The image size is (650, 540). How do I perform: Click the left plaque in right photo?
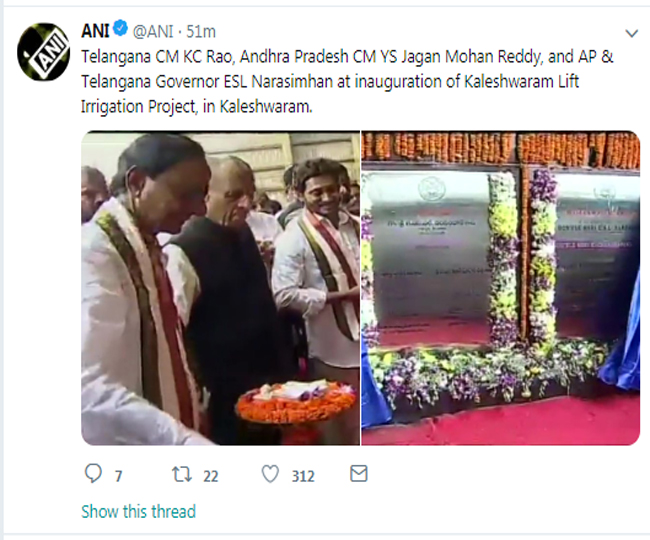429,259
